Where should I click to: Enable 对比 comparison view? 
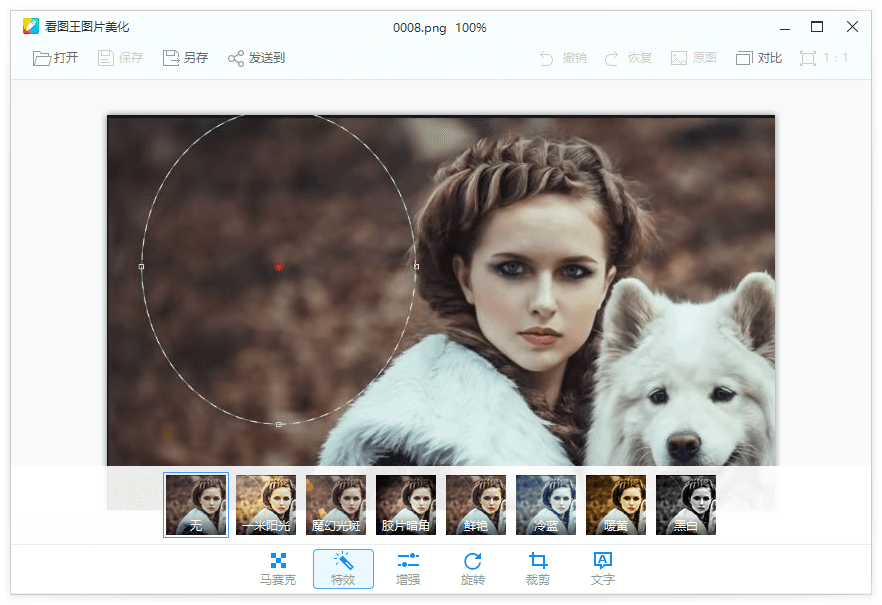point(759,57)
